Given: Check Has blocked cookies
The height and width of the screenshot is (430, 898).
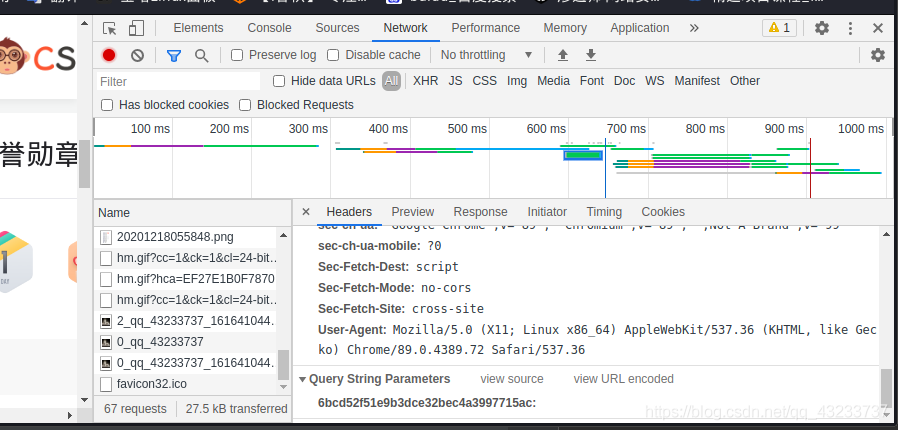Looking at the screenshot, I should 107,105.
